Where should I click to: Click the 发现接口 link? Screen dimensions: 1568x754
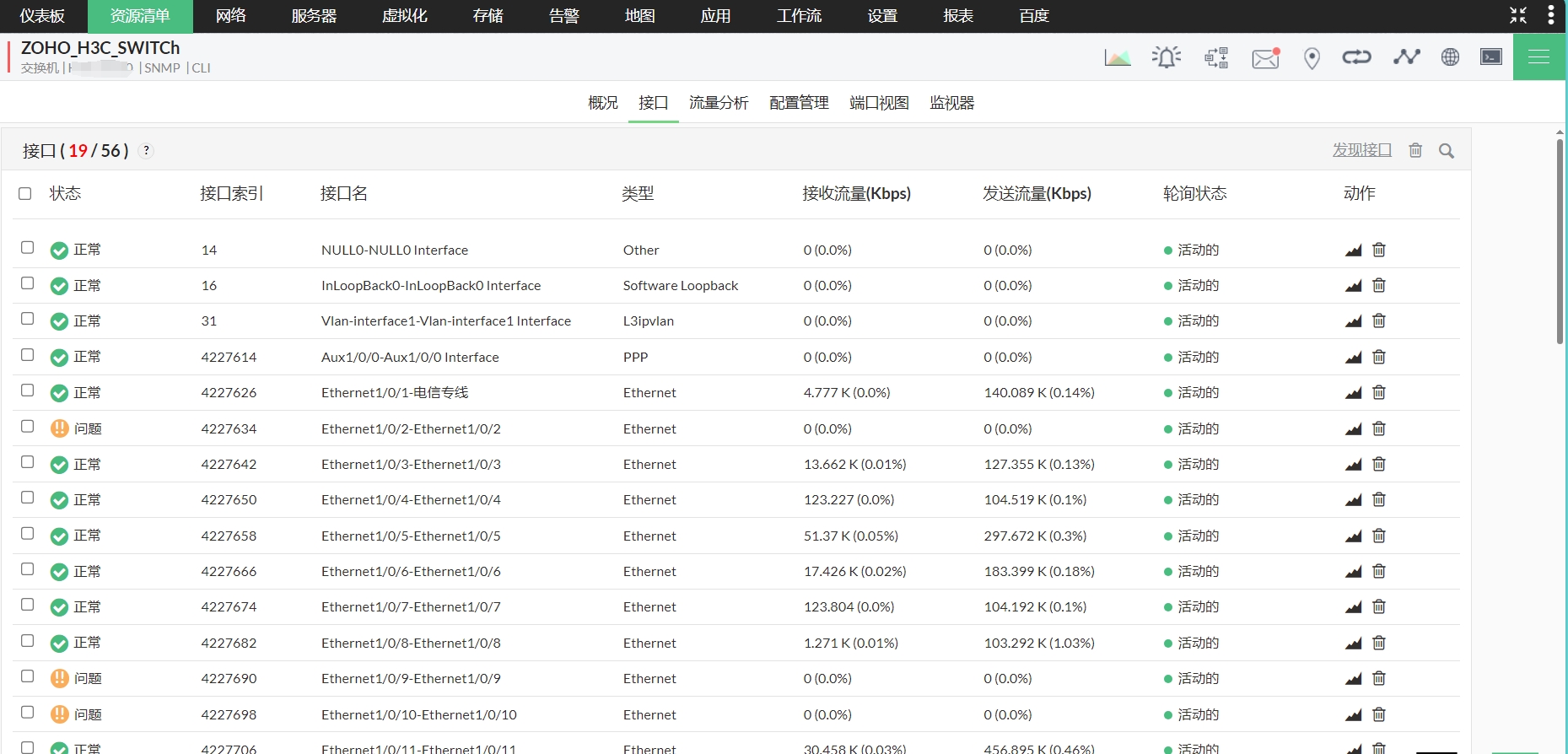pyautogui.click(x=1361, y=150)
